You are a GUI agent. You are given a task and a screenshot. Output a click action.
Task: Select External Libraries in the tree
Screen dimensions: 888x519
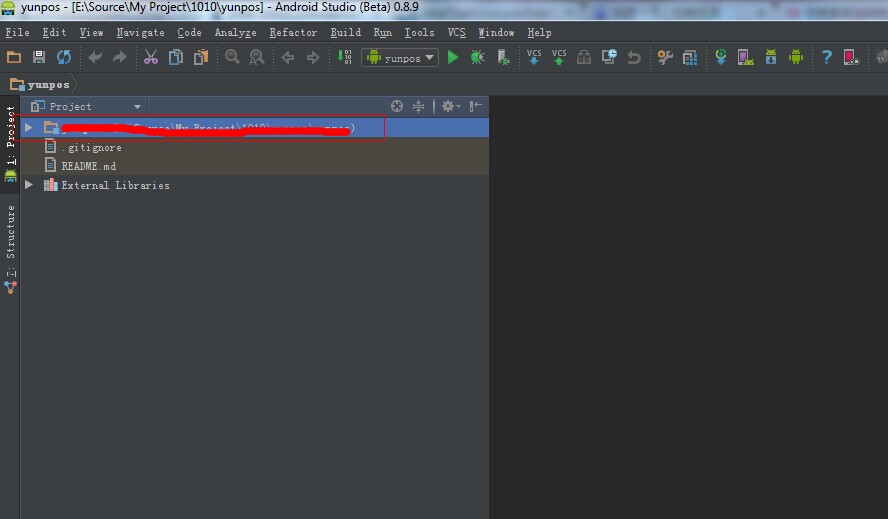point(115,186)
